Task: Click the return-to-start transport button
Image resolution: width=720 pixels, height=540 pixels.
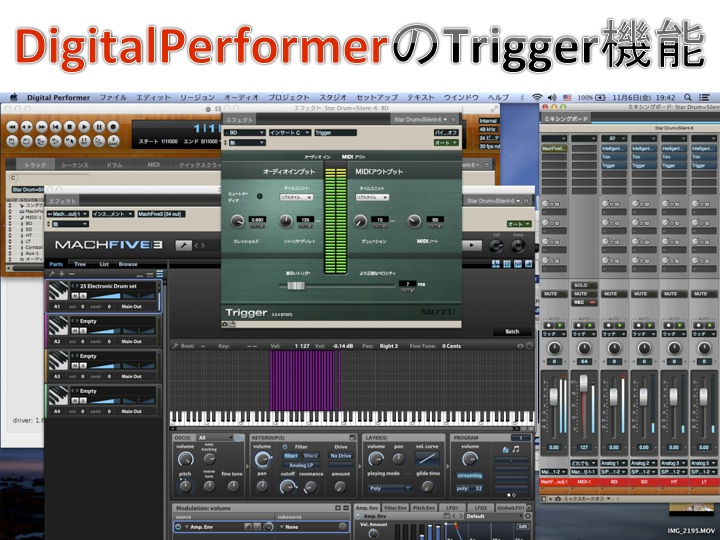Action: [x=56, y=126]
